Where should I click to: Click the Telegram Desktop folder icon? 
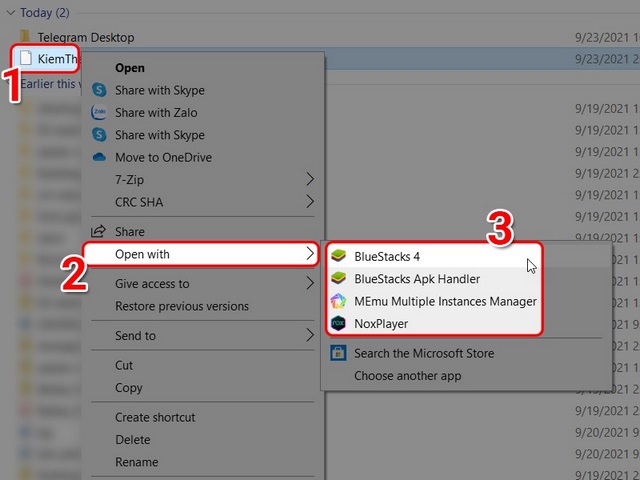click(26, 37)
